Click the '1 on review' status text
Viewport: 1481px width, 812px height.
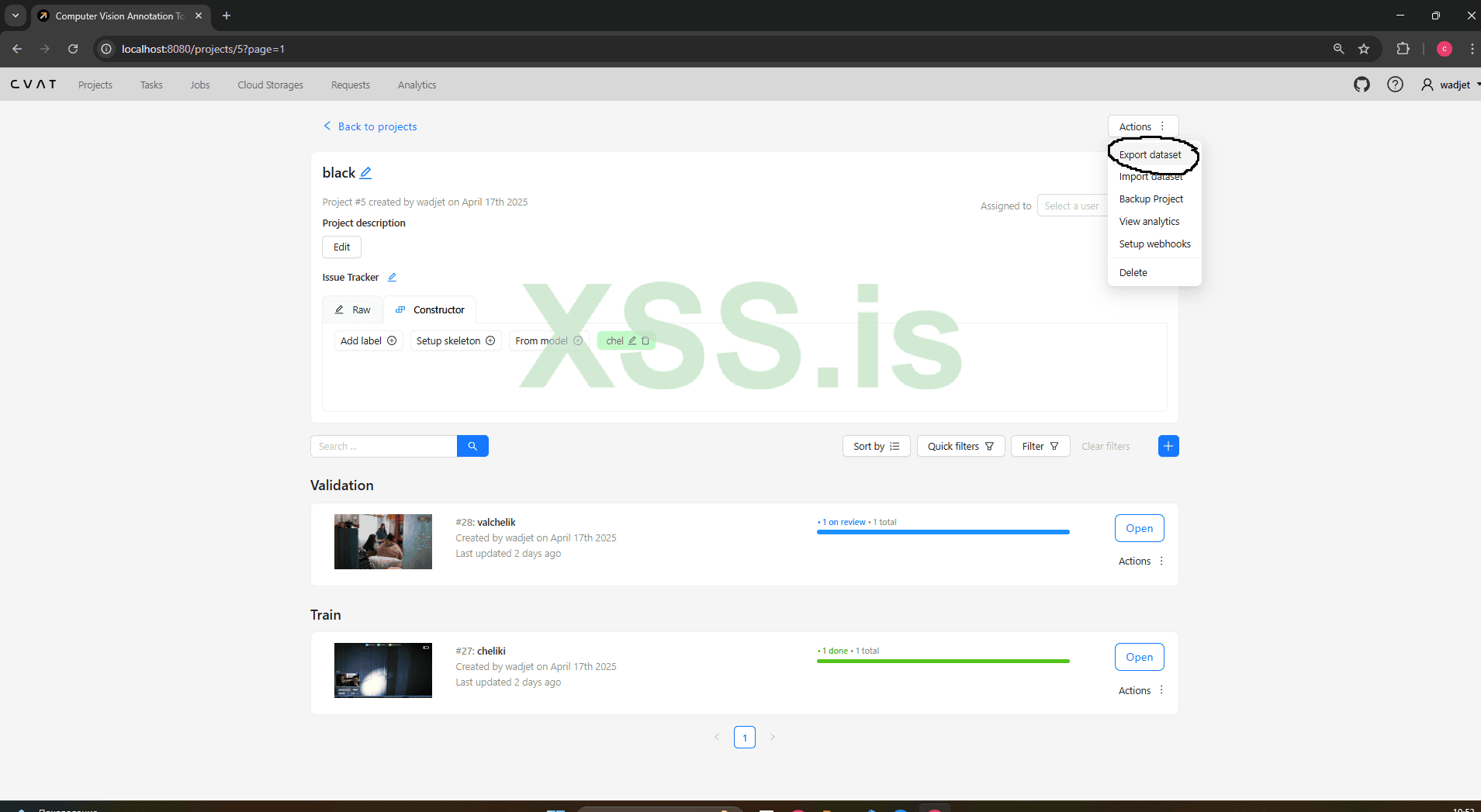844,522
